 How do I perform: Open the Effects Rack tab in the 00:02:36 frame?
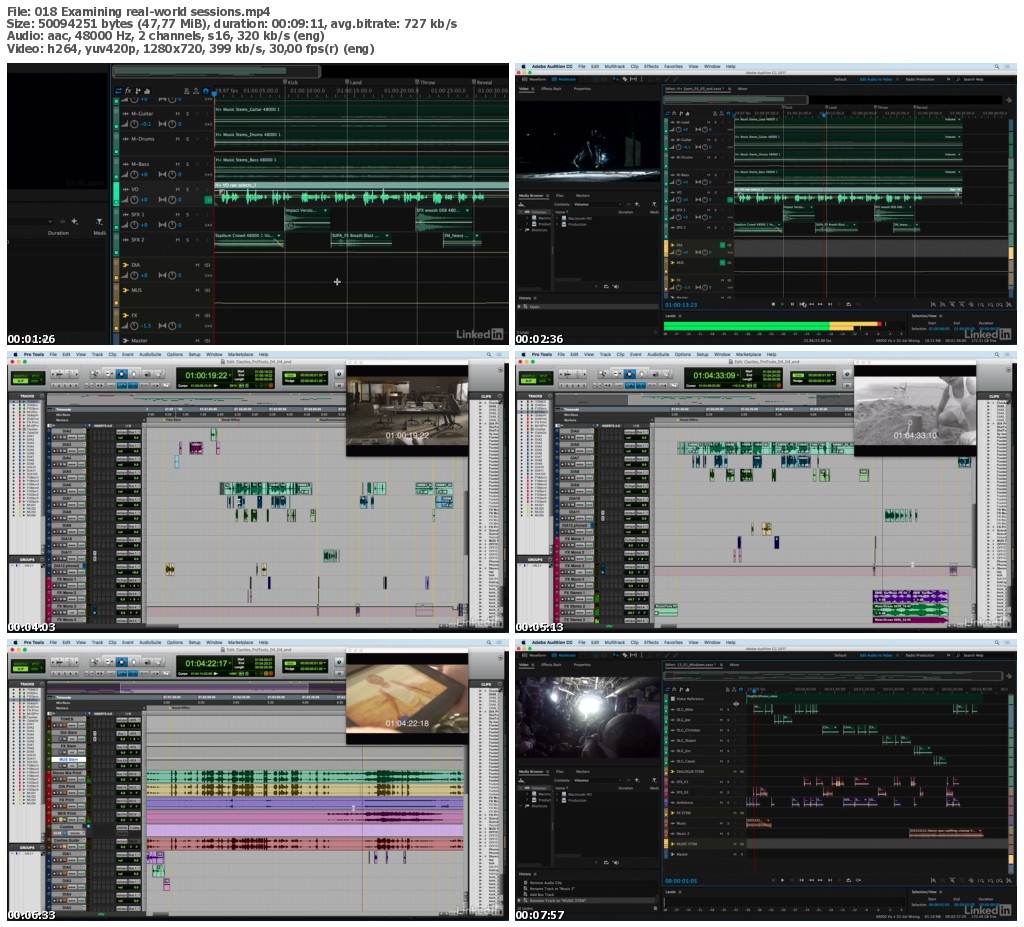[551, 88]
